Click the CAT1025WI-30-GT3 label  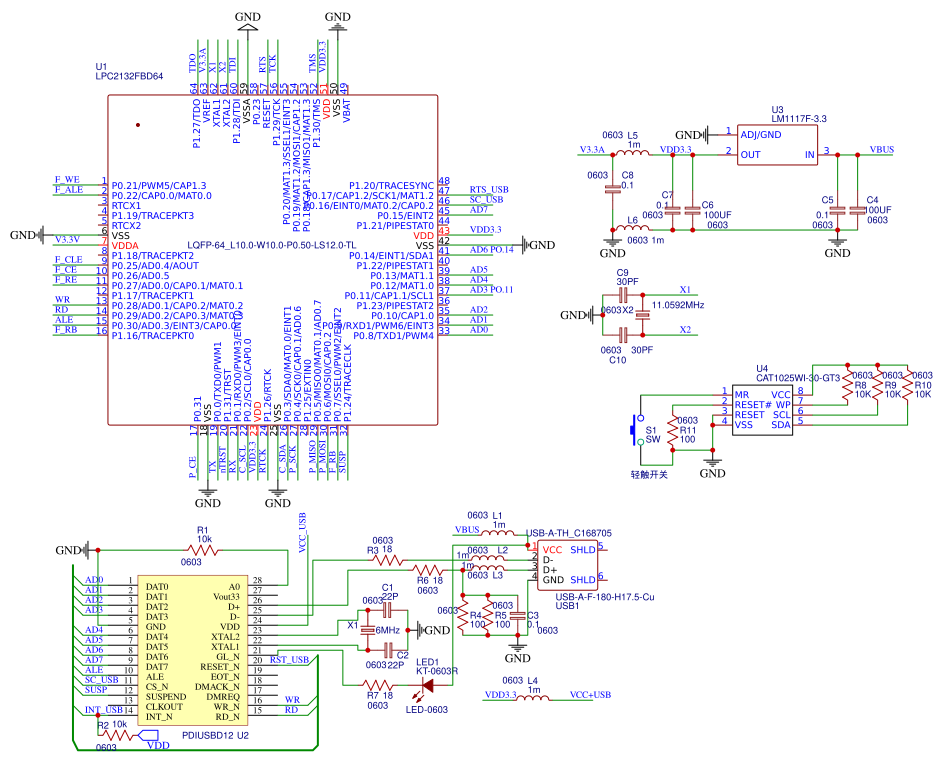coord(797,378)
